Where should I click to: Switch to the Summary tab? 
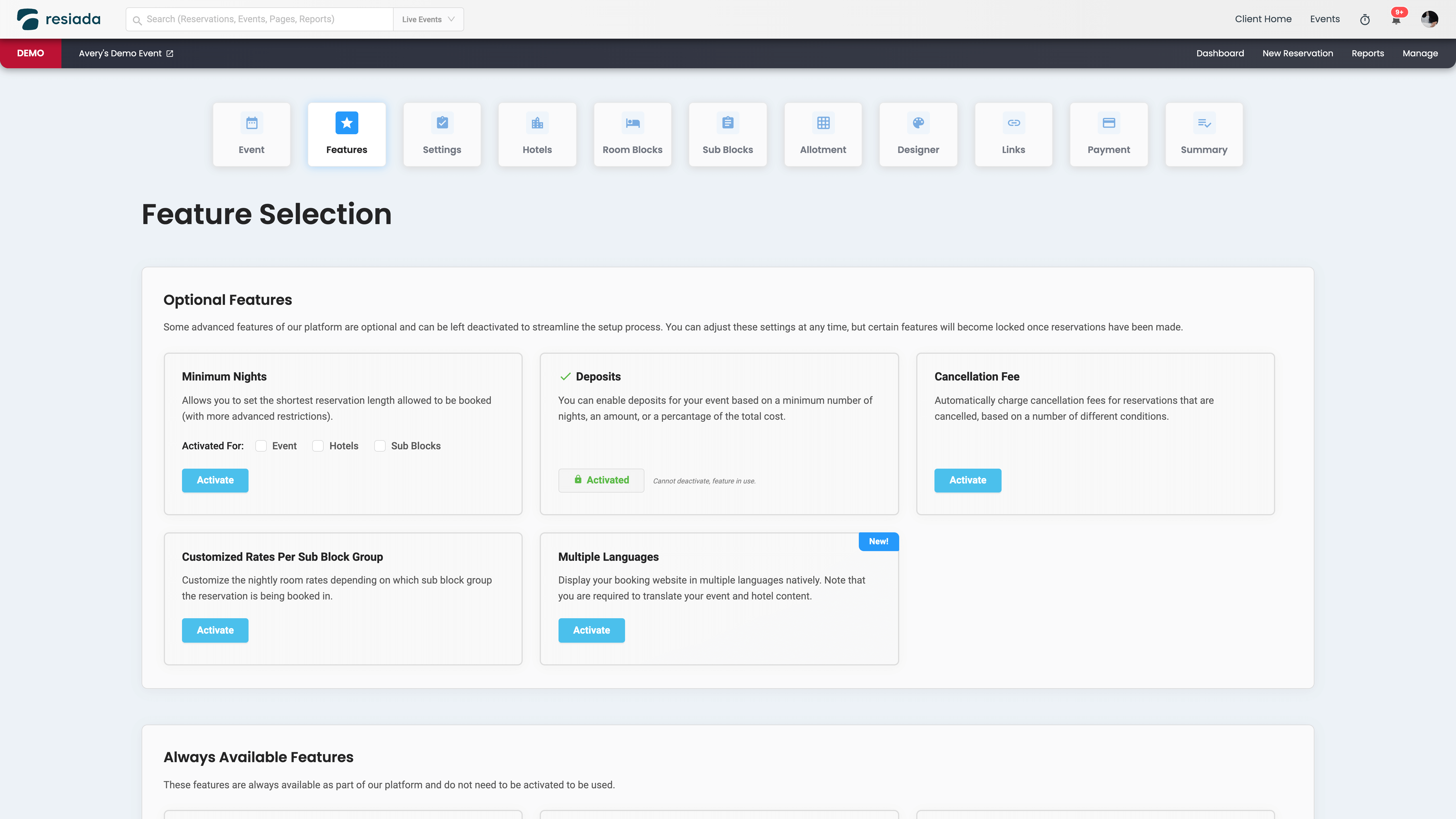click(1203, 135)
